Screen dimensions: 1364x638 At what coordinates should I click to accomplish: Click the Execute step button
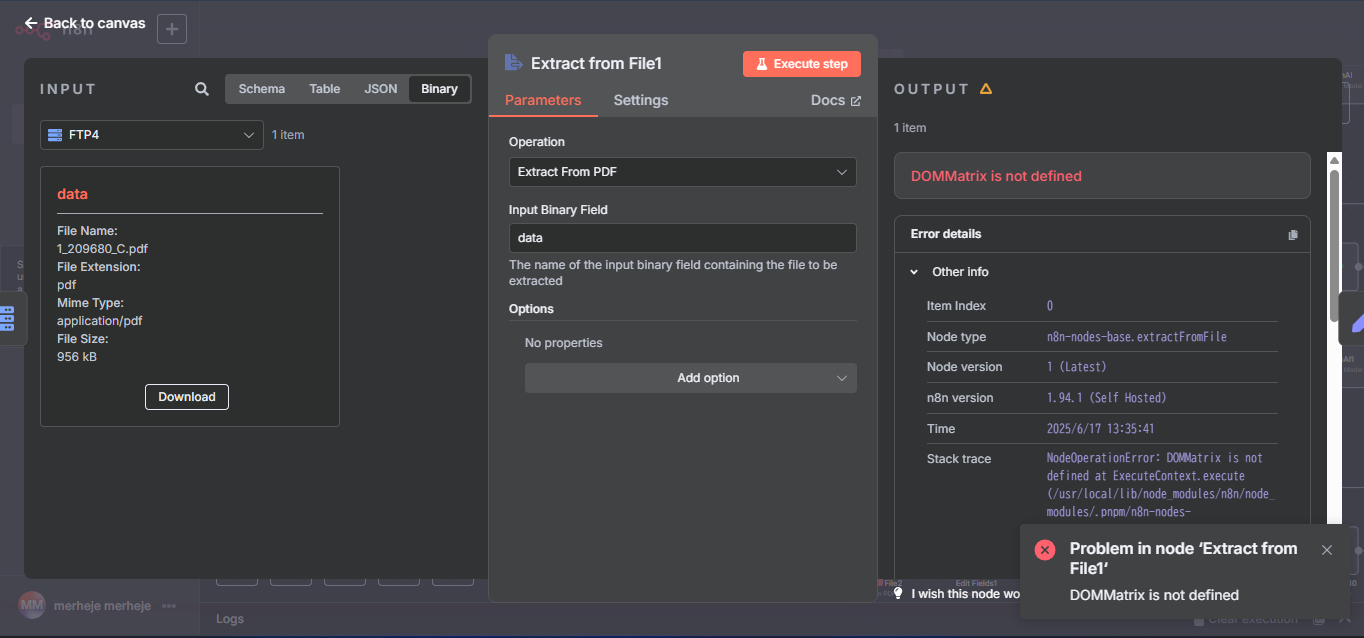point(802,64)
